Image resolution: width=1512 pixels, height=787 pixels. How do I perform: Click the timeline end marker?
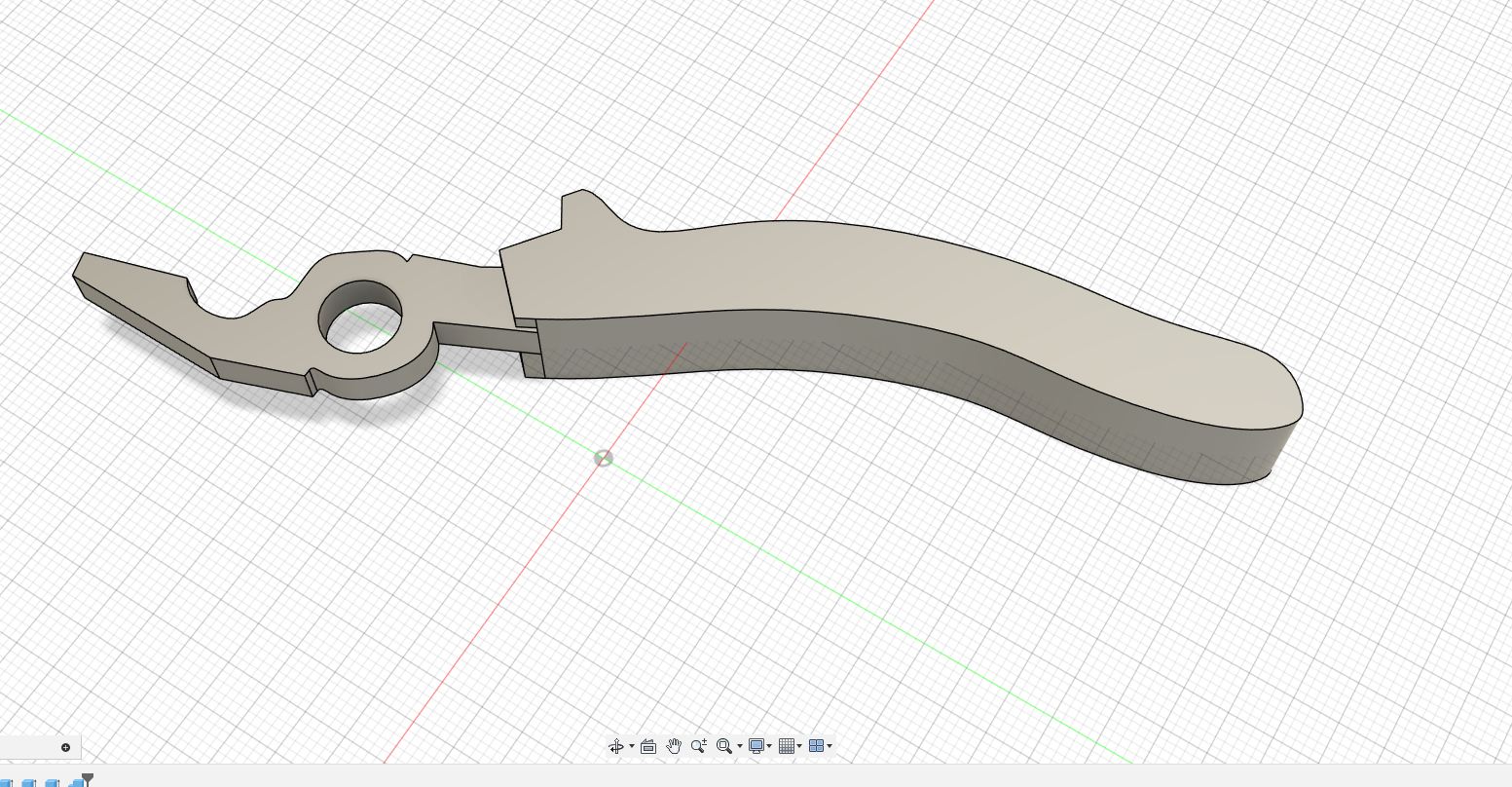click(x=87, y=779)
